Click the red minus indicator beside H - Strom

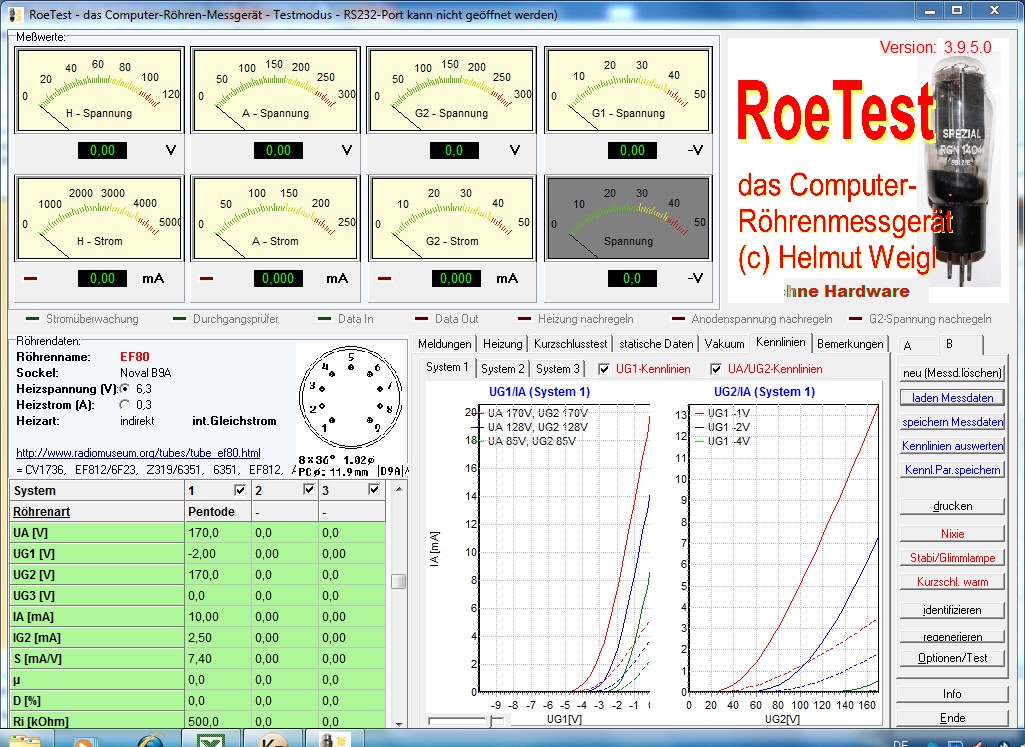tap(31, 278)
